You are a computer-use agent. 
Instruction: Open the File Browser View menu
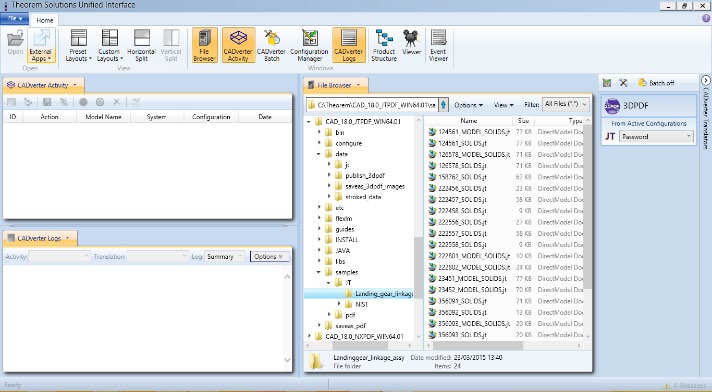[503, 105]
